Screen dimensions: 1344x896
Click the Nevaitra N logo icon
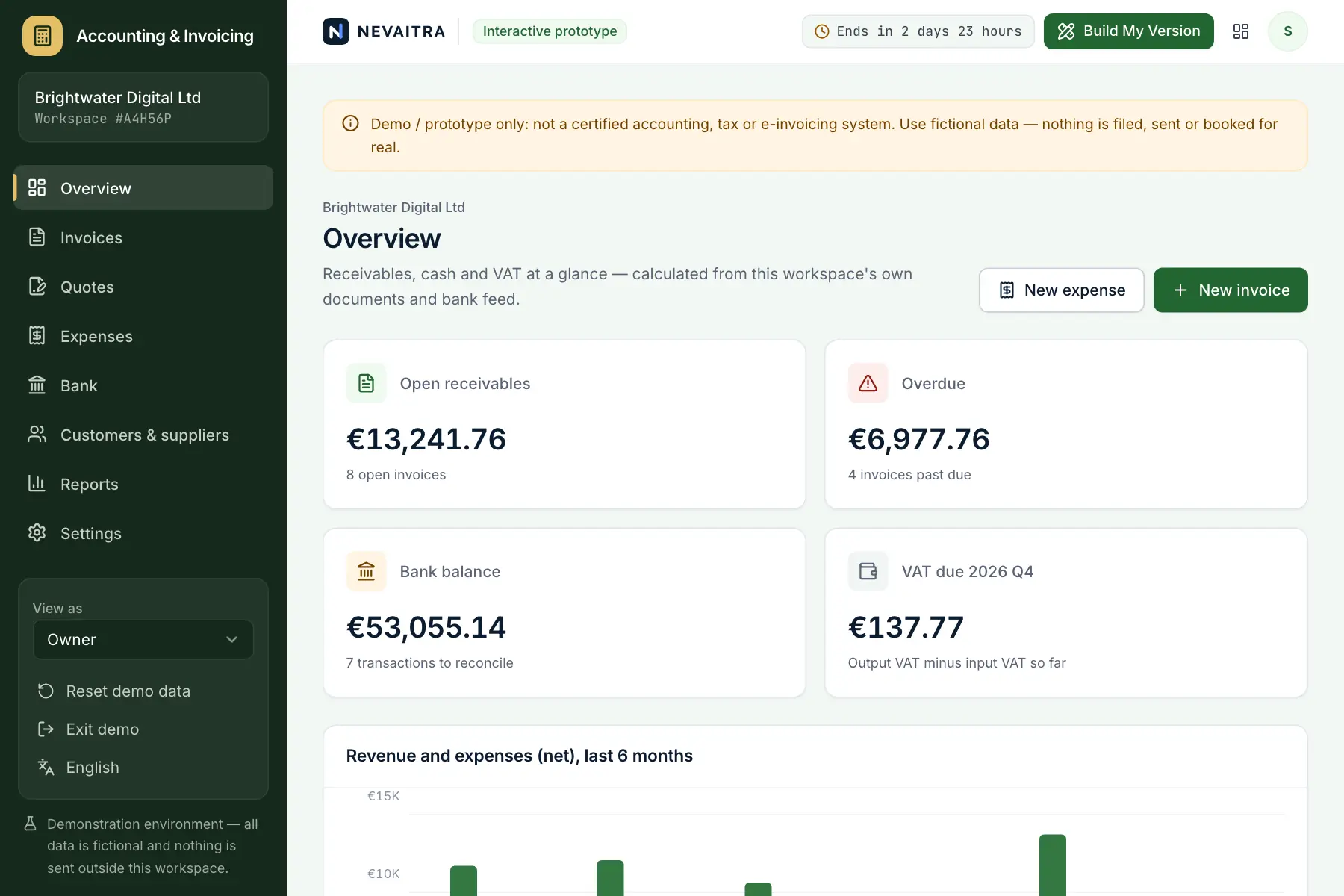click(336, 31)
